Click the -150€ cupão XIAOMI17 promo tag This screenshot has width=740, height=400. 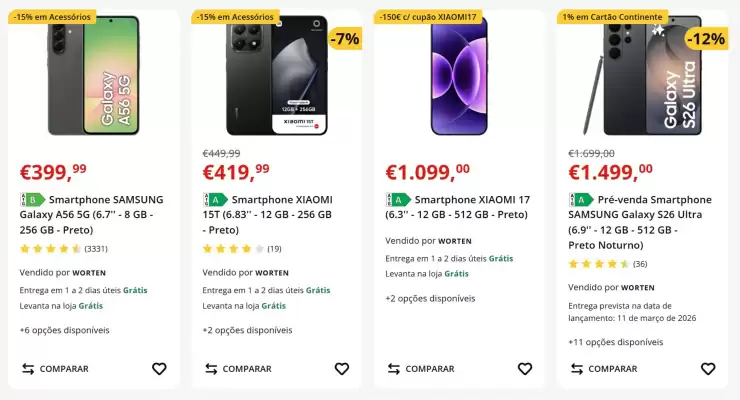point(430,17)
